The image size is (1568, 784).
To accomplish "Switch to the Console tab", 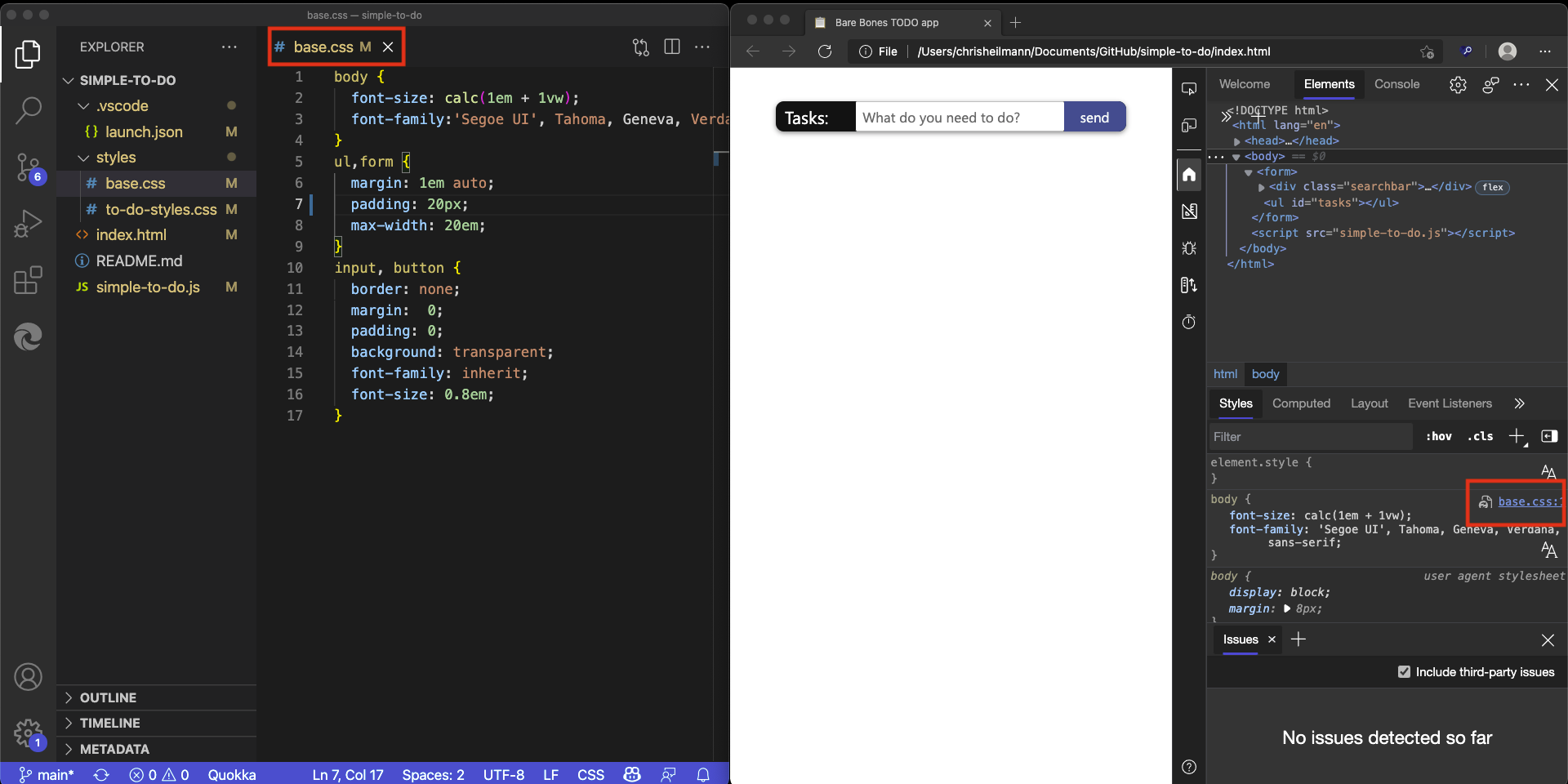I will [x=1396, y=84].
